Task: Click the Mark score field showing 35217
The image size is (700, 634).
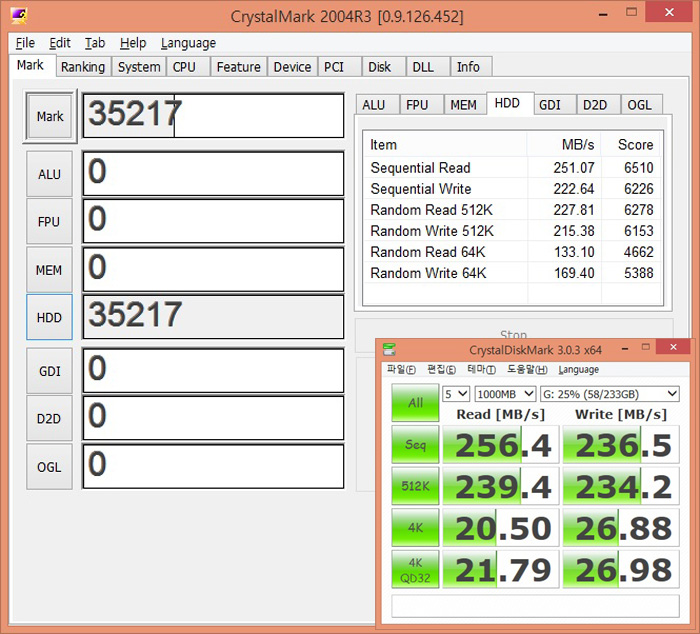Action: click(x=213, y=116)
